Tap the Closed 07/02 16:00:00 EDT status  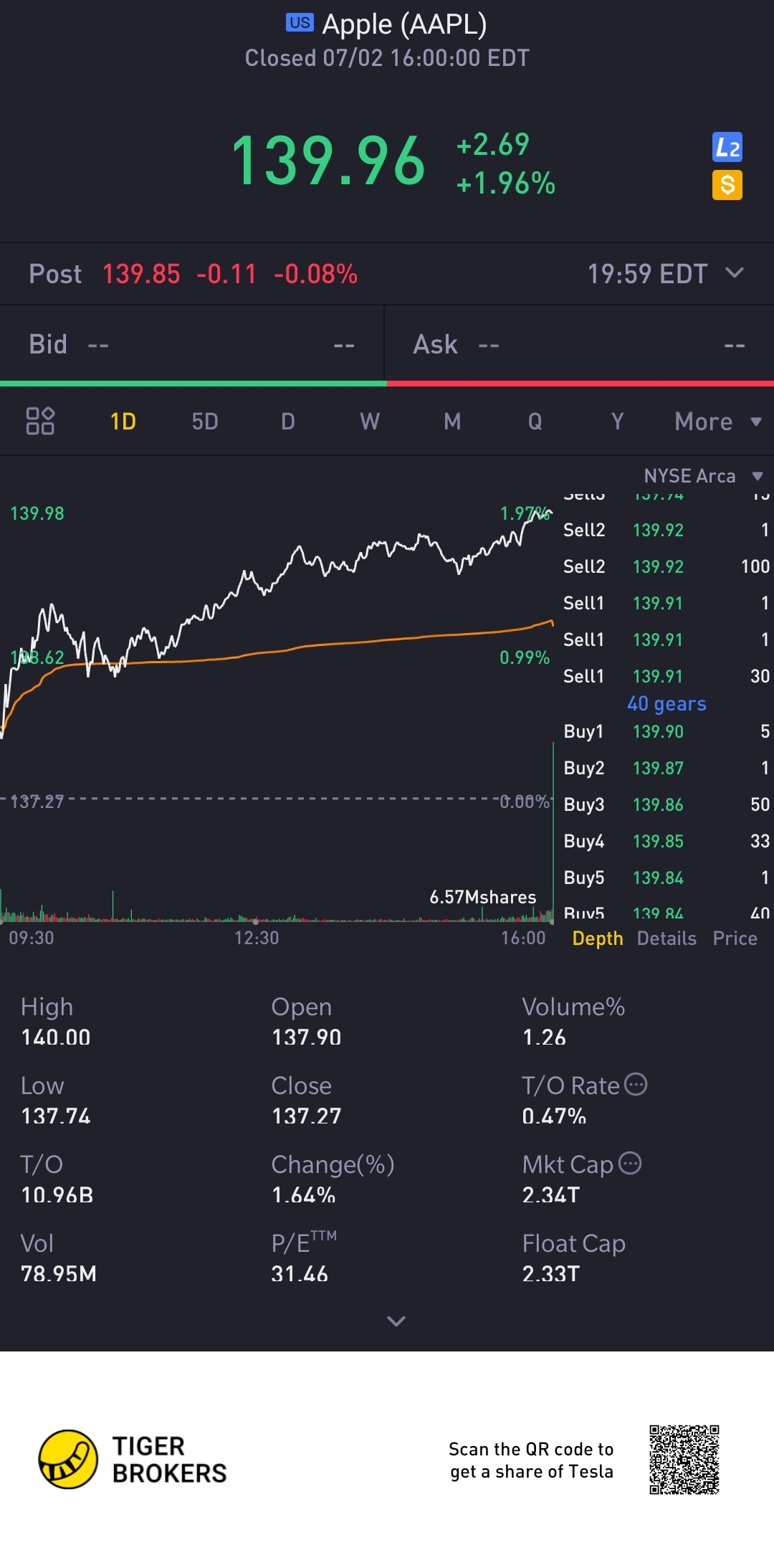387,58
